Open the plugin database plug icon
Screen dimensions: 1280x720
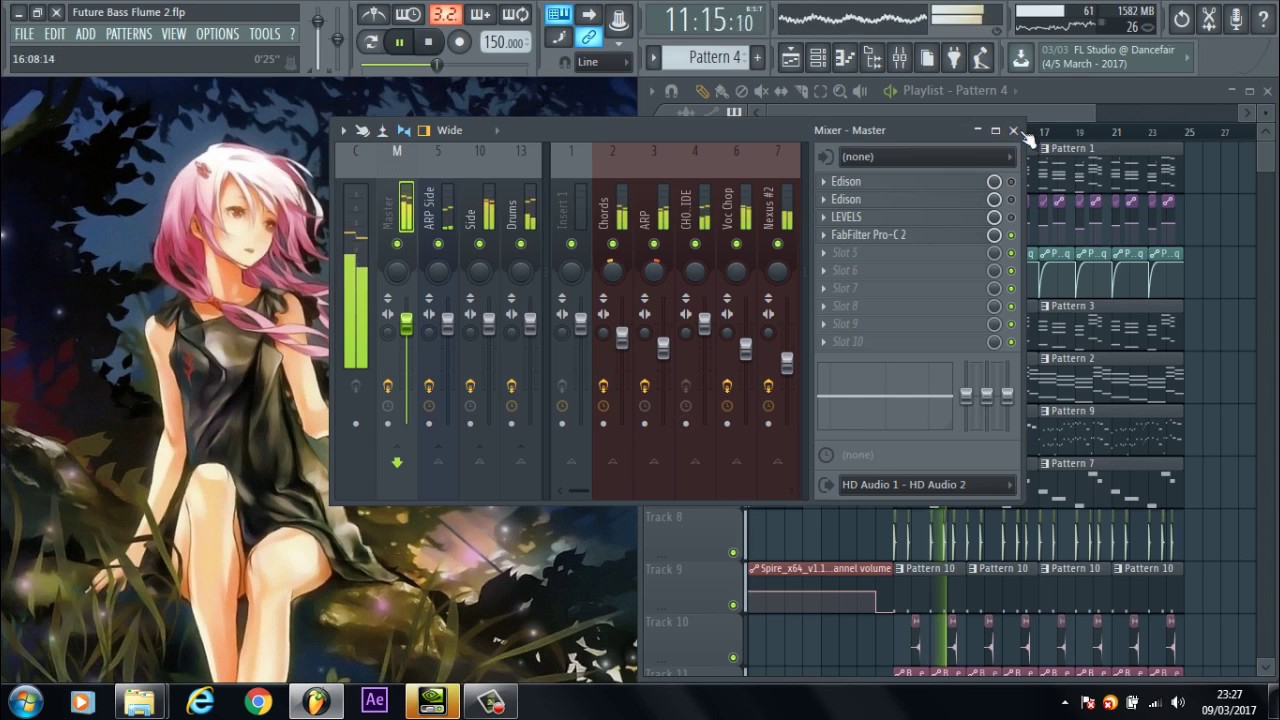954,58
